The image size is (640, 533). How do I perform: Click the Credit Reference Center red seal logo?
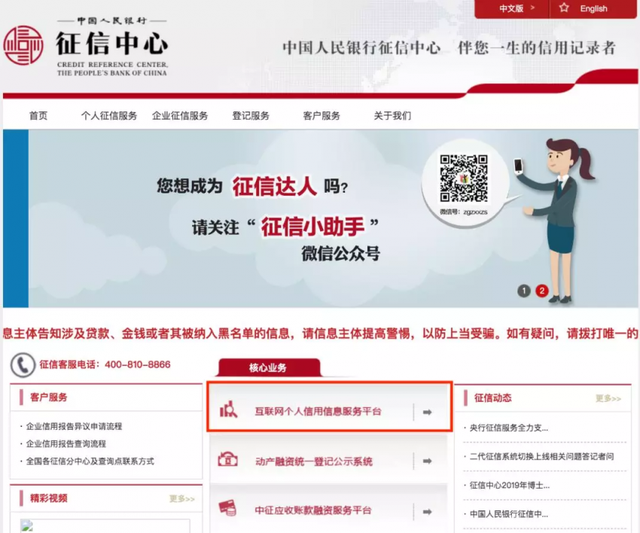[23, 45]
